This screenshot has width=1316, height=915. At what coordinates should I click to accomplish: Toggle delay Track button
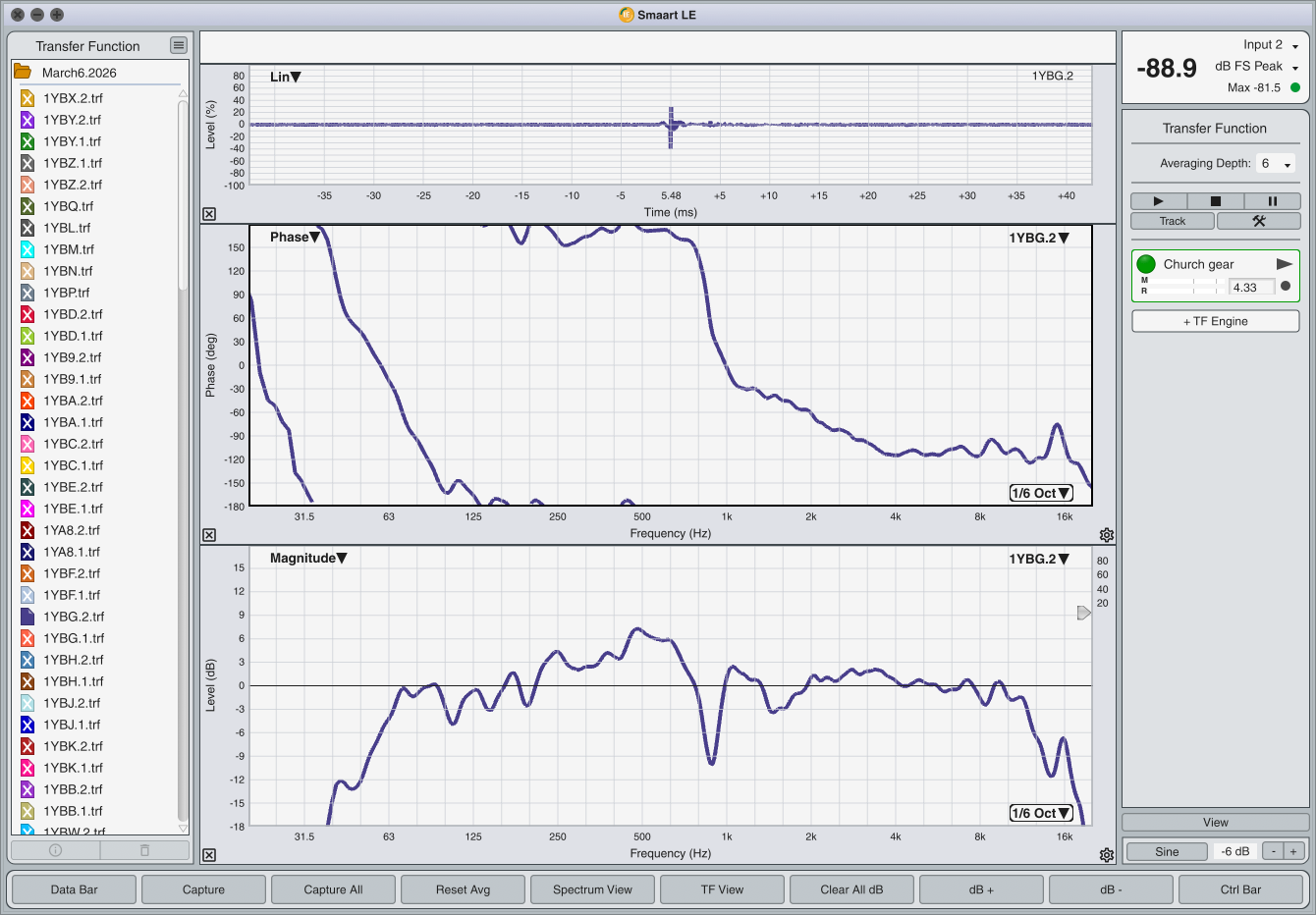click(1173, 221)
